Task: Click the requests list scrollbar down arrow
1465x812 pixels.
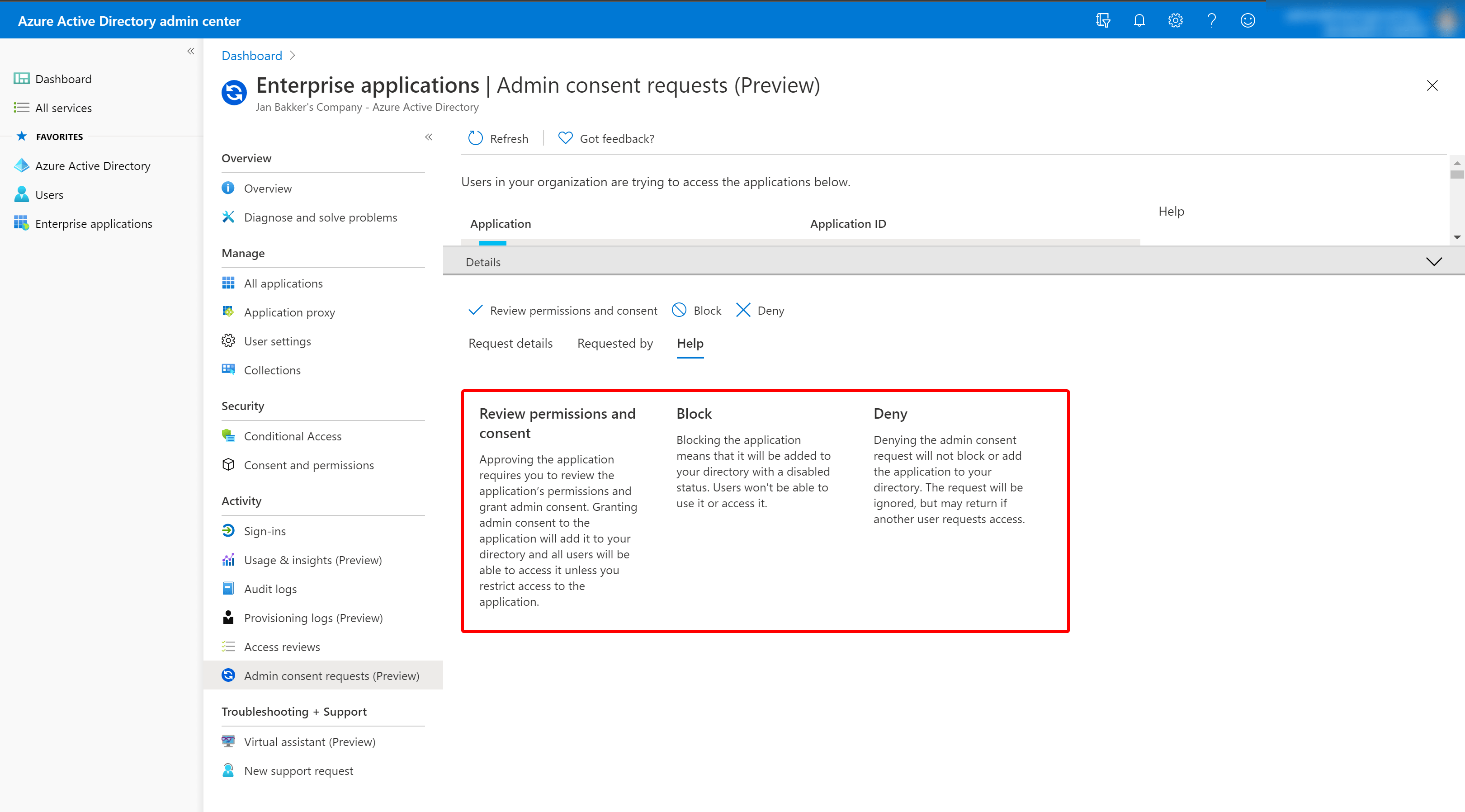Action: [x=1457, y=237]
